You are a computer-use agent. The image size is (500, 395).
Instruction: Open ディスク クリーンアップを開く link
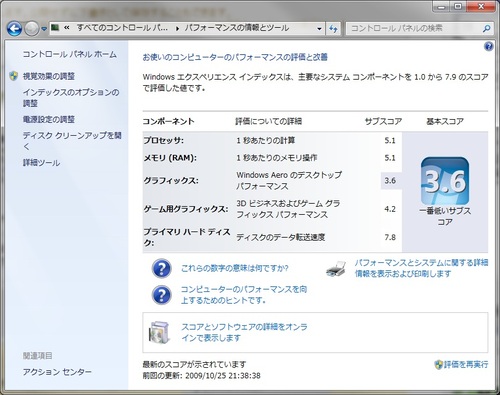click(72, 141)
